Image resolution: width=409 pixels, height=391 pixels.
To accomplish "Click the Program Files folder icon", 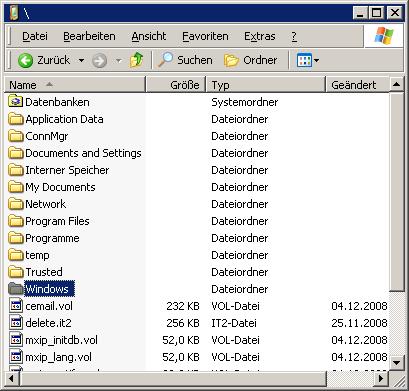I will (15, 221).
